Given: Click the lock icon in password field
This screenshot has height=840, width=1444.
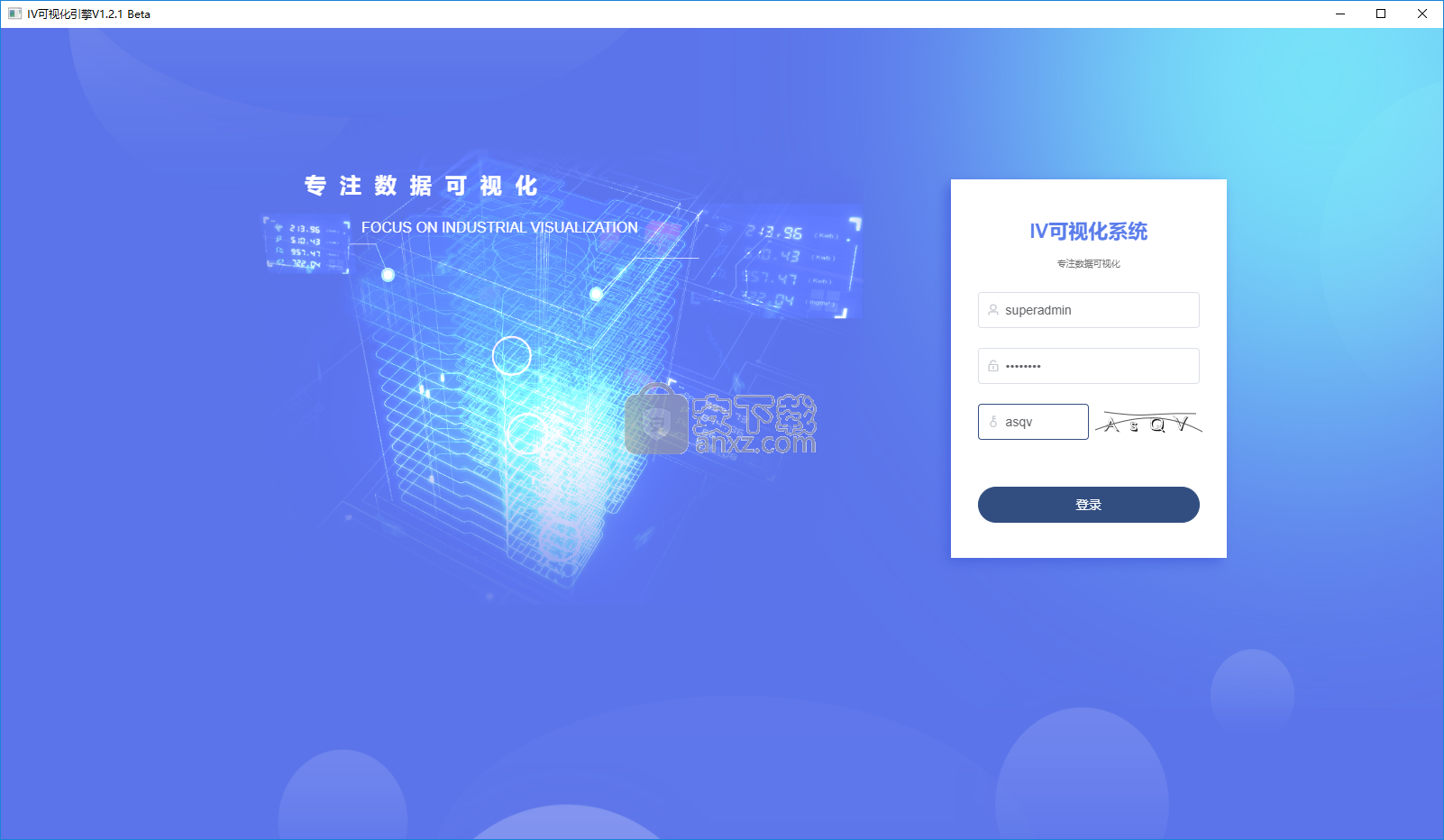Looking at the screenshot, I should coord(993,366).
